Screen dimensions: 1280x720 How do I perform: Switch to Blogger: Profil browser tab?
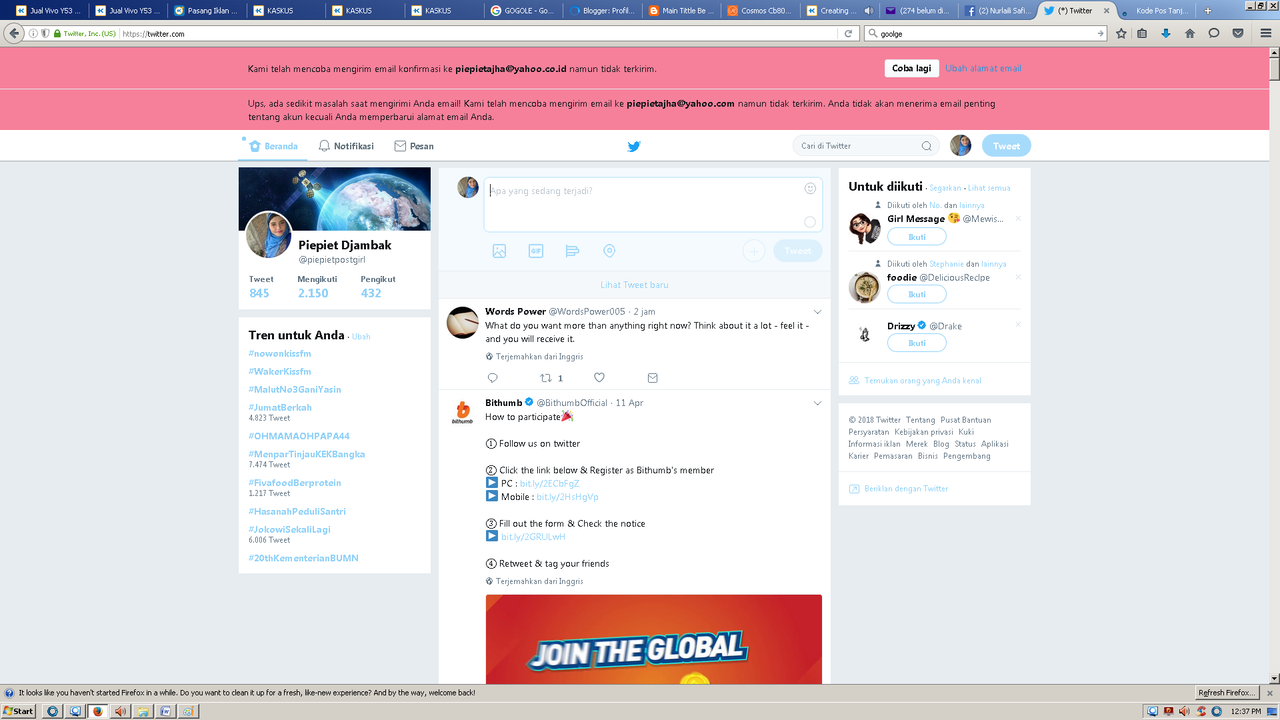click(603, 10)
